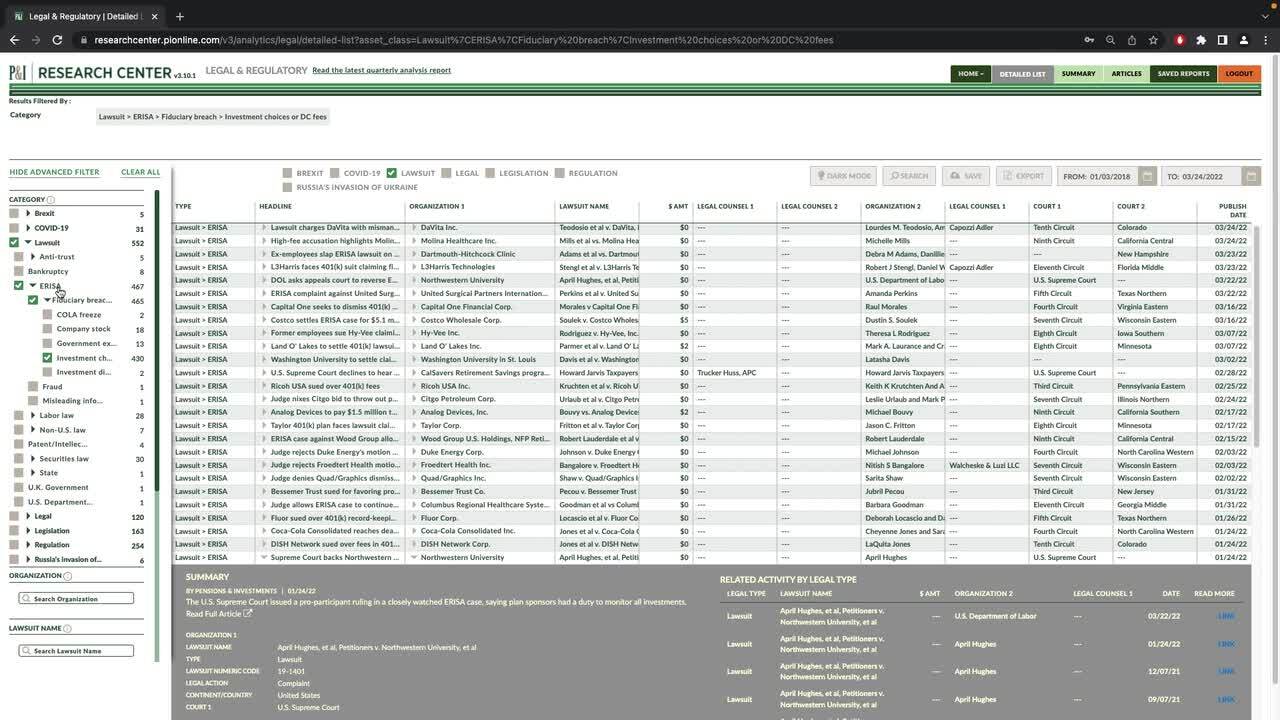
Task: Read the latest quarterly analysis report link
Action: click(381, 71)
